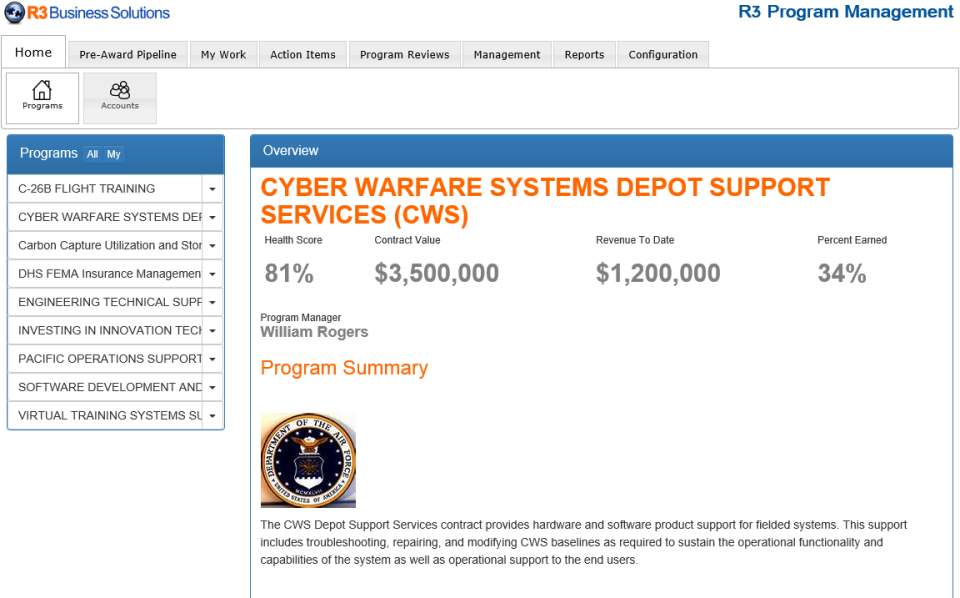Open the Reports tab
960x598 pixels.
click(x=583, y=55)
